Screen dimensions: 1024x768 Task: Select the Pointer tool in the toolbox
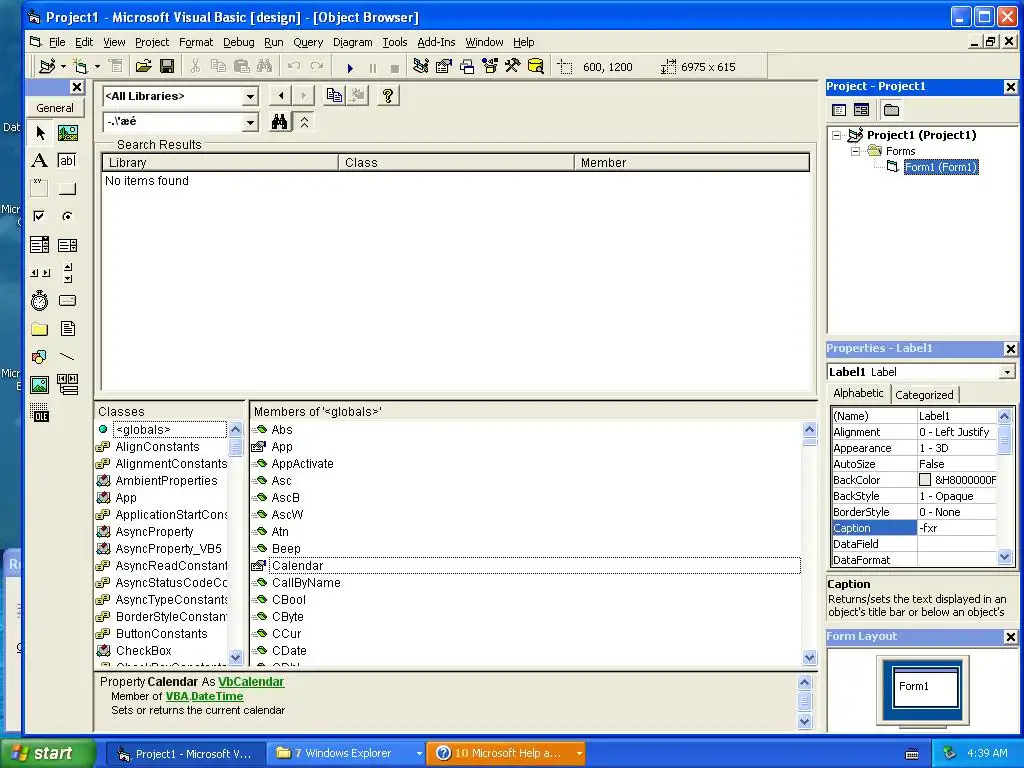tap(40, 133)
